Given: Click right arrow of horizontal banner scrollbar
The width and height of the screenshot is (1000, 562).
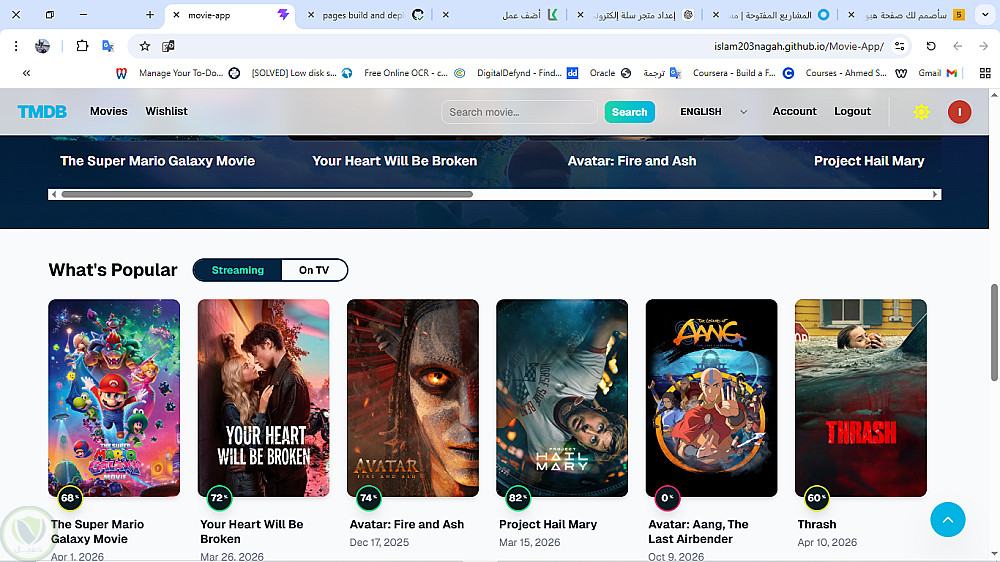Looking at the screenshot, I should (935, 195).
